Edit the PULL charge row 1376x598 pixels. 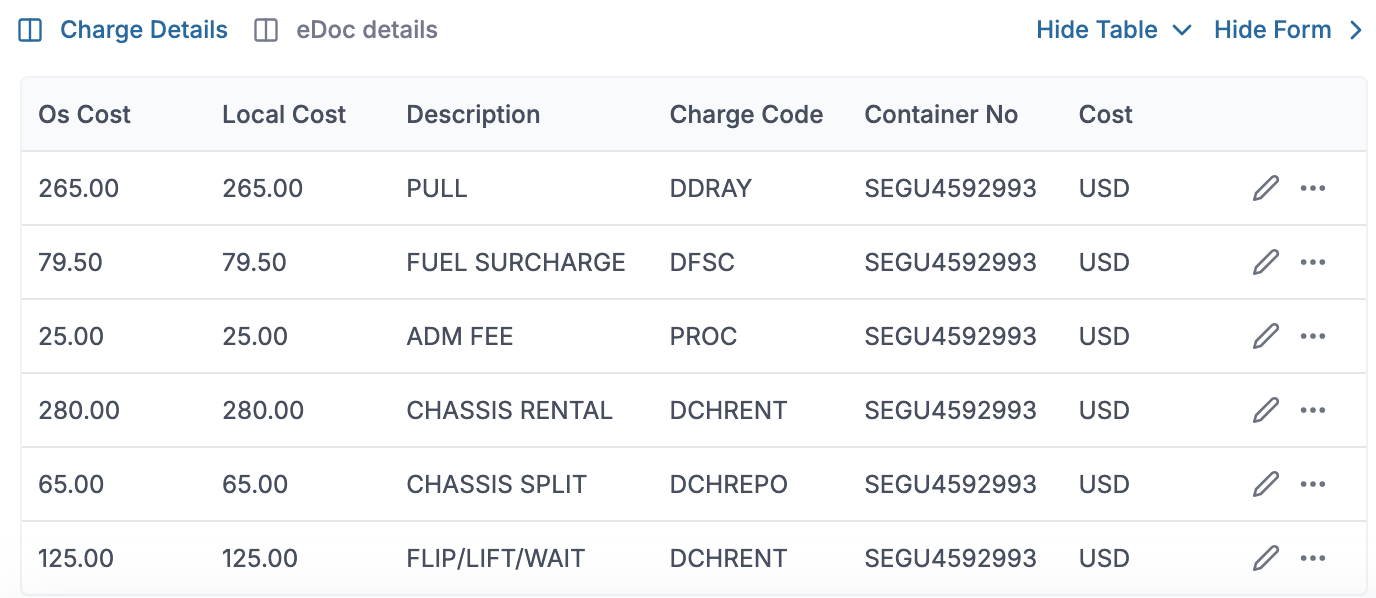1265,188
